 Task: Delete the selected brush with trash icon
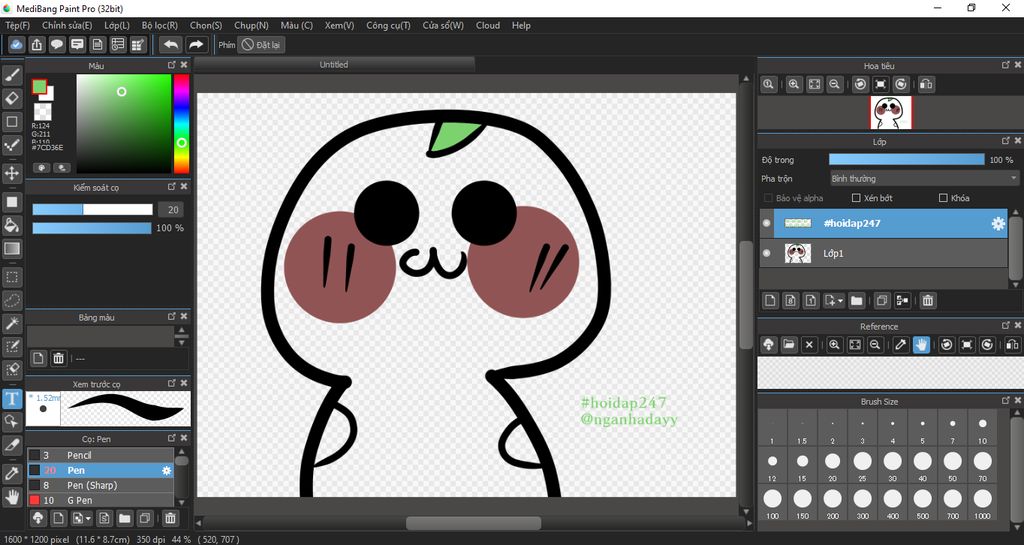point(170,518)
